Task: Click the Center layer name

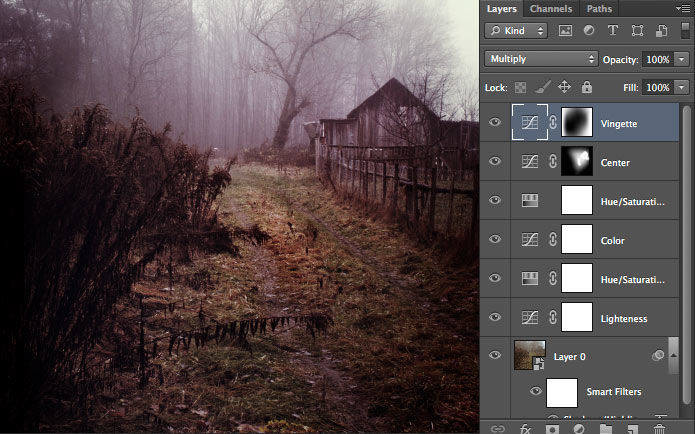Action: pyautogui.click(x=615, y=163)
